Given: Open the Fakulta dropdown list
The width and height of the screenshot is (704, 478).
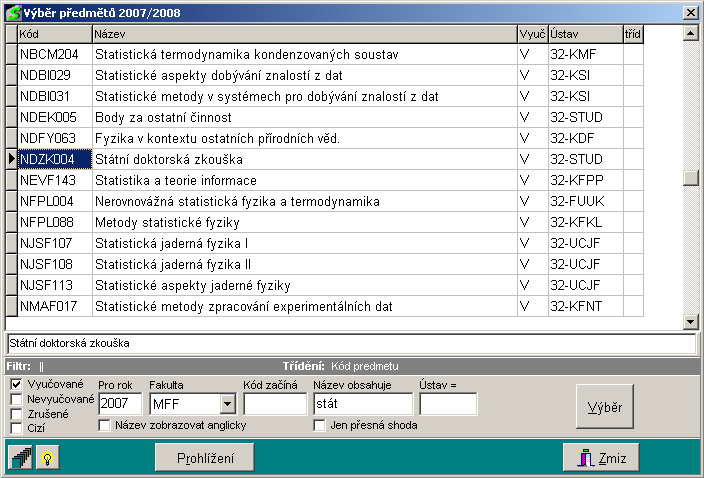Looking at the screenshot, I should point(227,404).
